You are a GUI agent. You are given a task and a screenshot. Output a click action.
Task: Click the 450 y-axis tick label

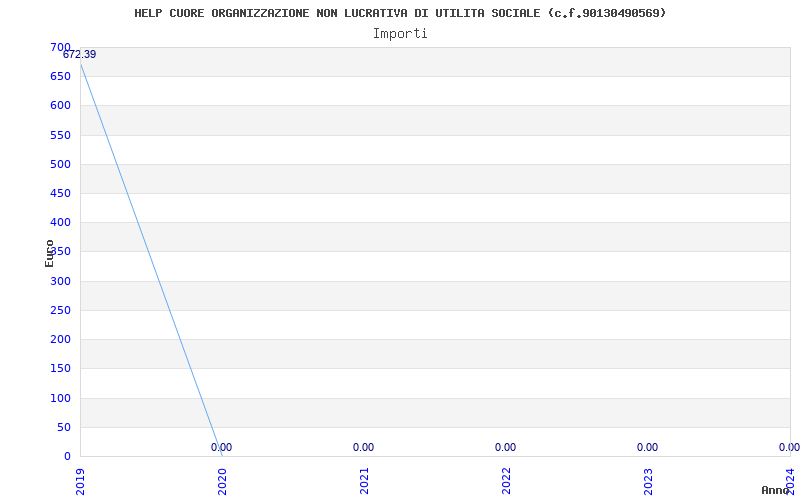click(x=60, y=193)
